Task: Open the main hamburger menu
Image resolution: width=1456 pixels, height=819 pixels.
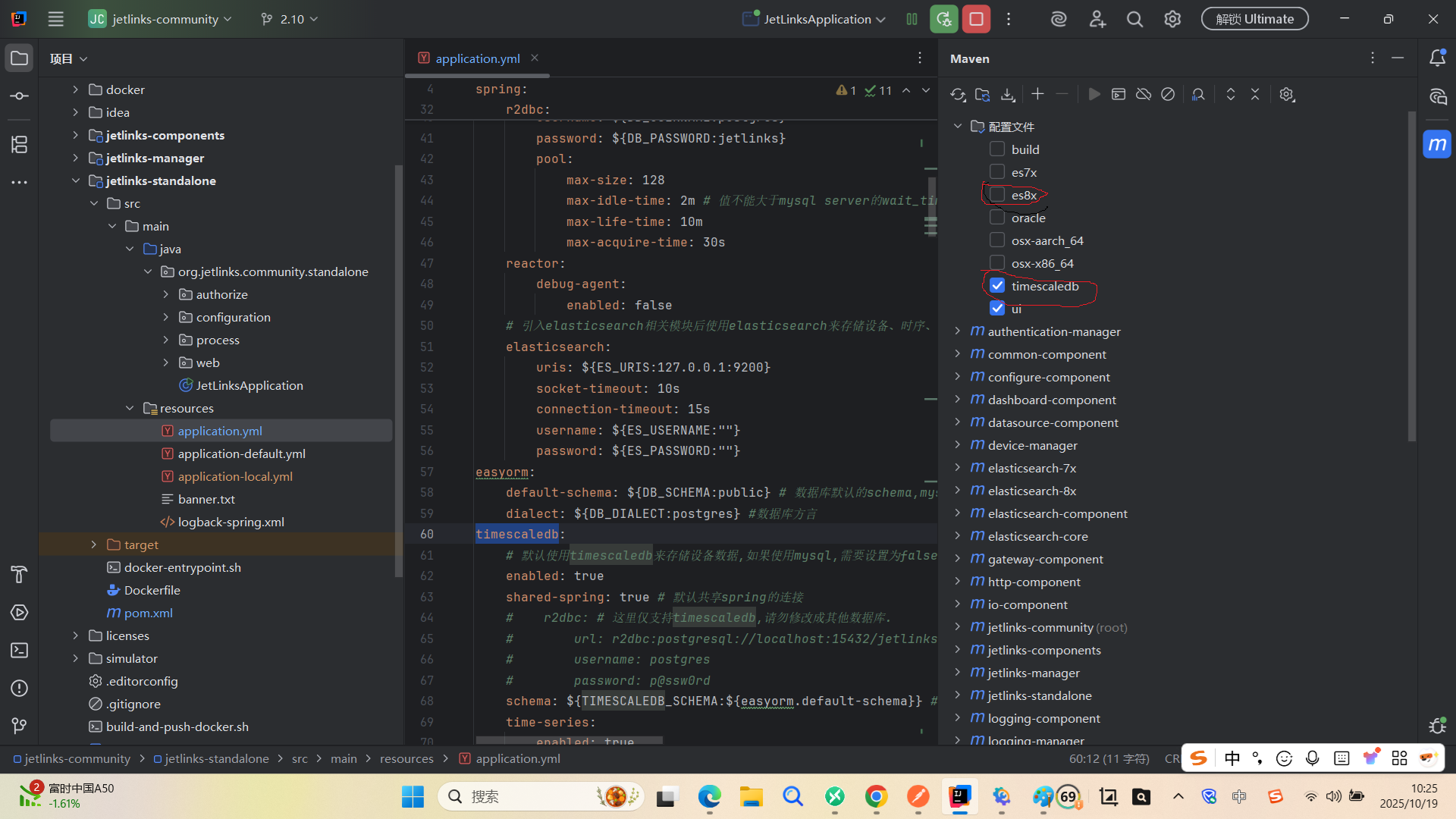Action: (x=56, y=19)
